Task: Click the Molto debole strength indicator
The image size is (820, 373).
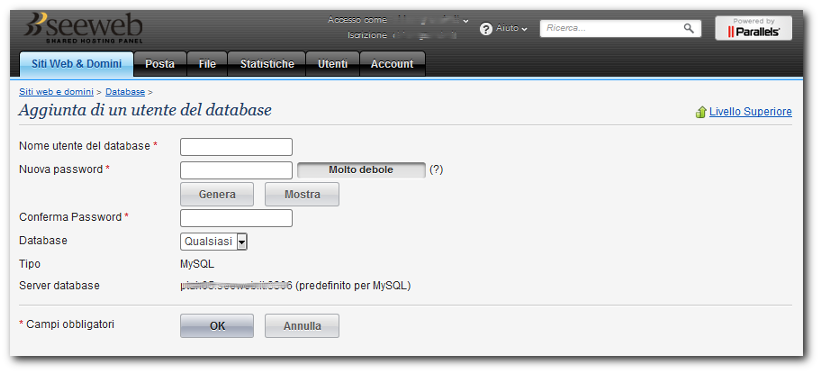Action: 361,170
